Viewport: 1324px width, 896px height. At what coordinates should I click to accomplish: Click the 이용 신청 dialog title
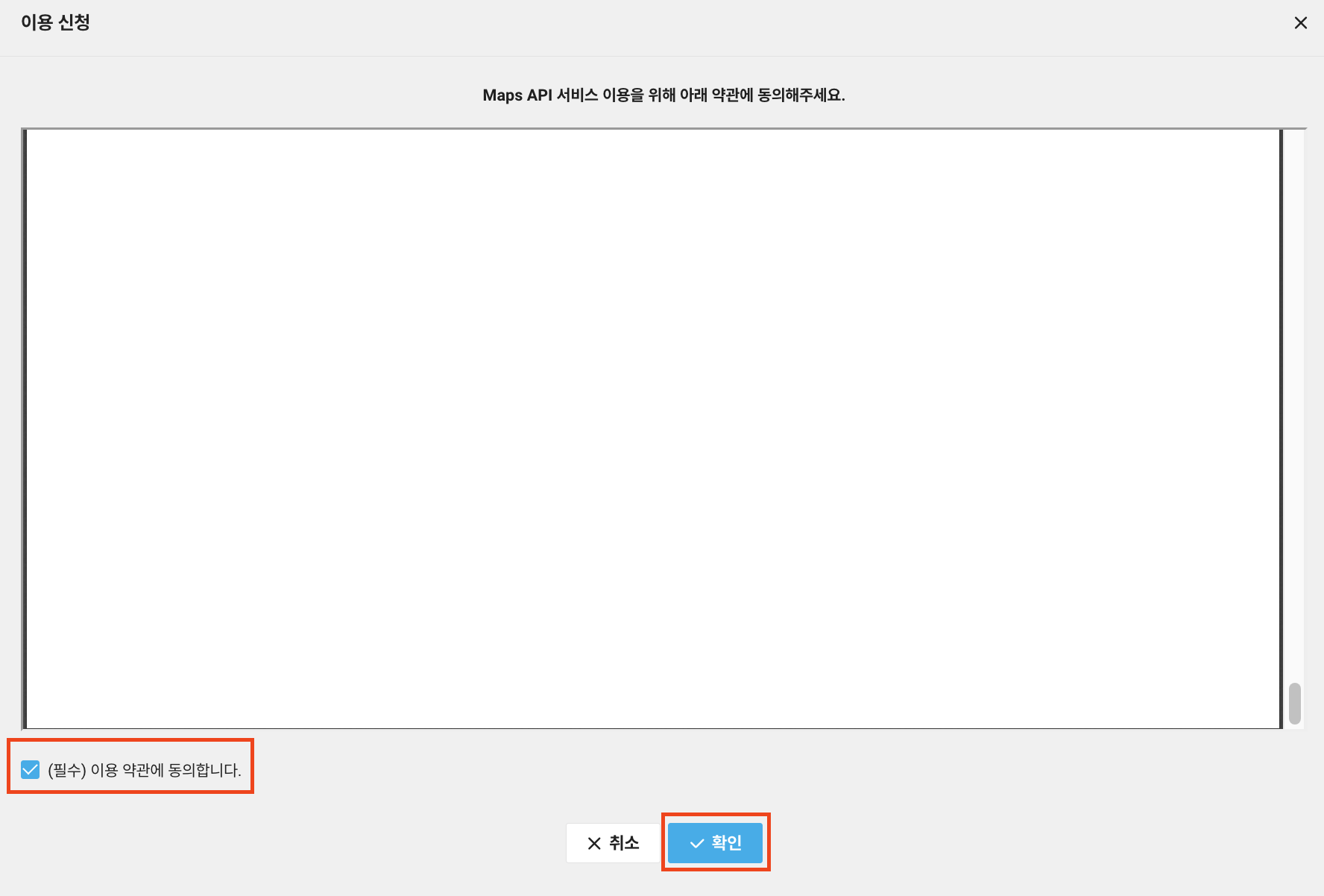pos(55,22)
